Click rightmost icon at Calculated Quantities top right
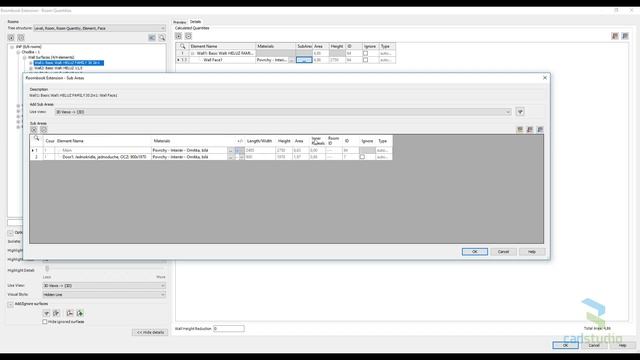 [625, 36]
